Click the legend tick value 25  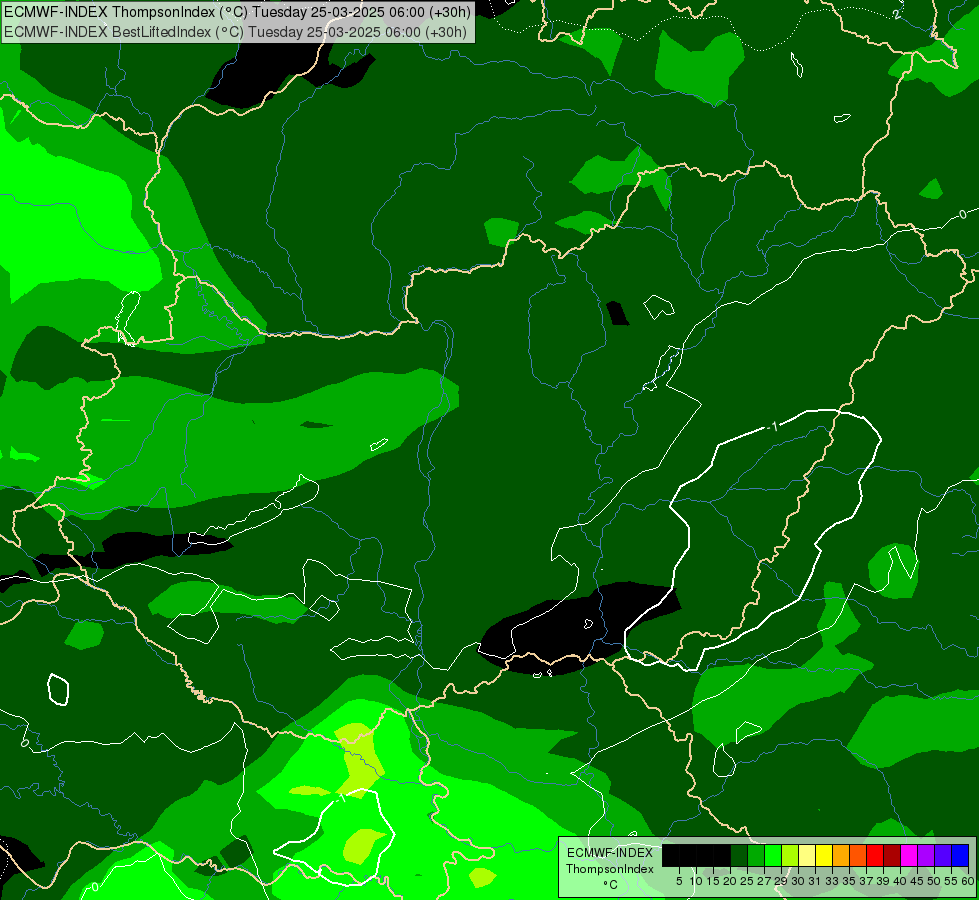(747, 881)
